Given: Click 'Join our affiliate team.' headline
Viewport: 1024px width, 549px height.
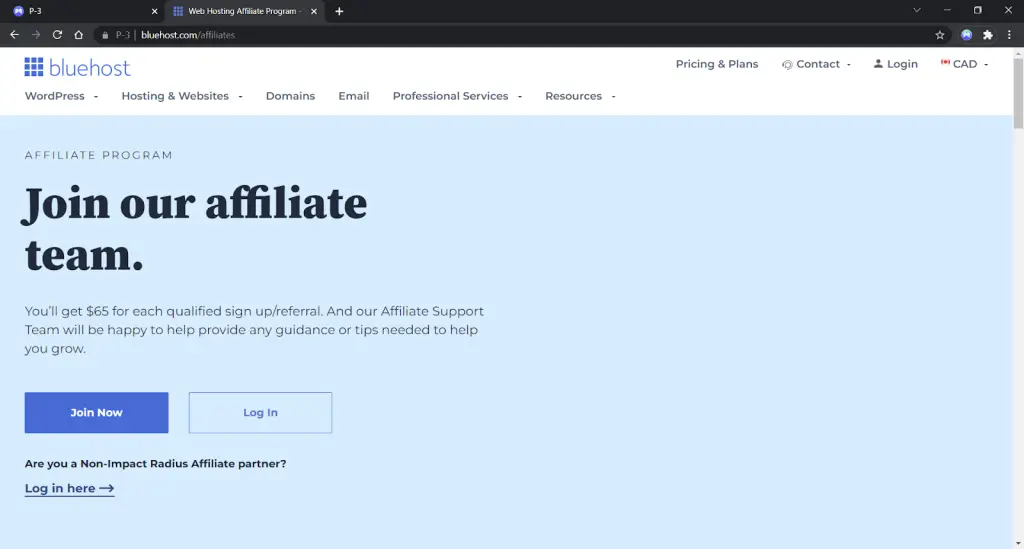Looking at the screenshot, I should [195, 228].
